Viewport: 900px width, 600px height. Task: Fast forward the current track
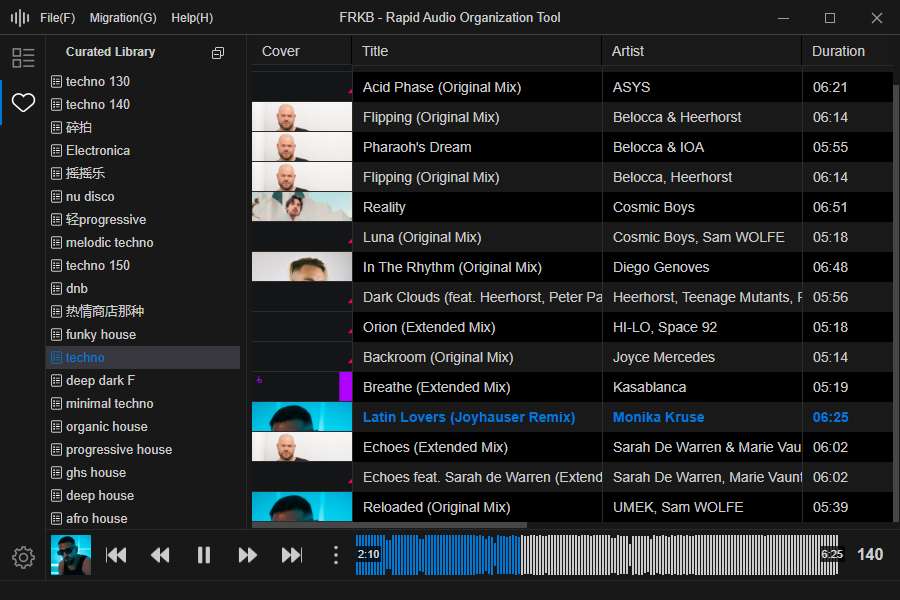[x=248, y=555]
